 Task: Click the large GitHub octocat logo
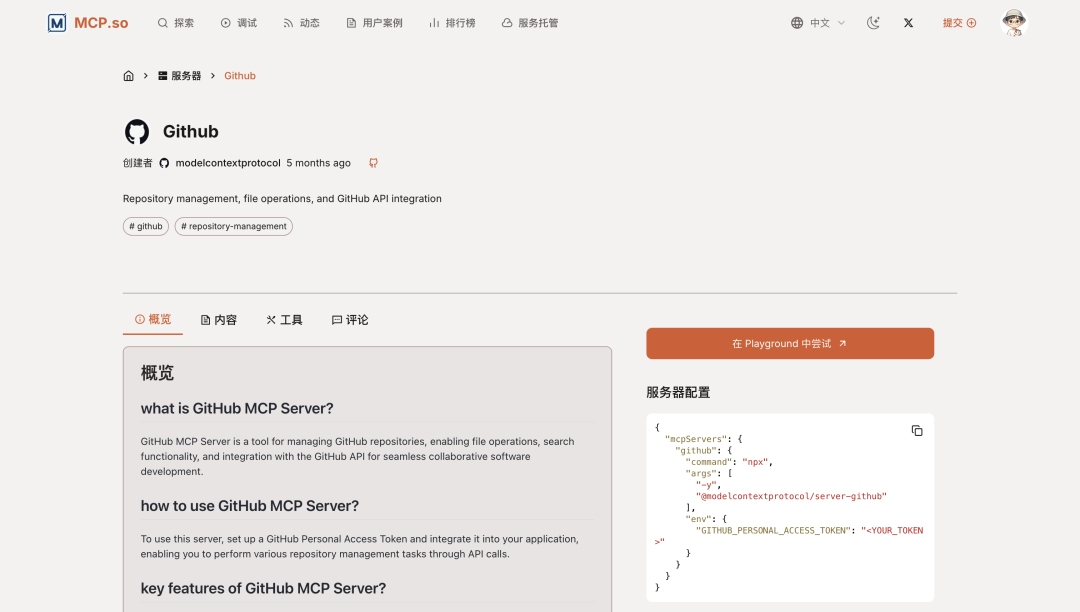click(136, 131)
